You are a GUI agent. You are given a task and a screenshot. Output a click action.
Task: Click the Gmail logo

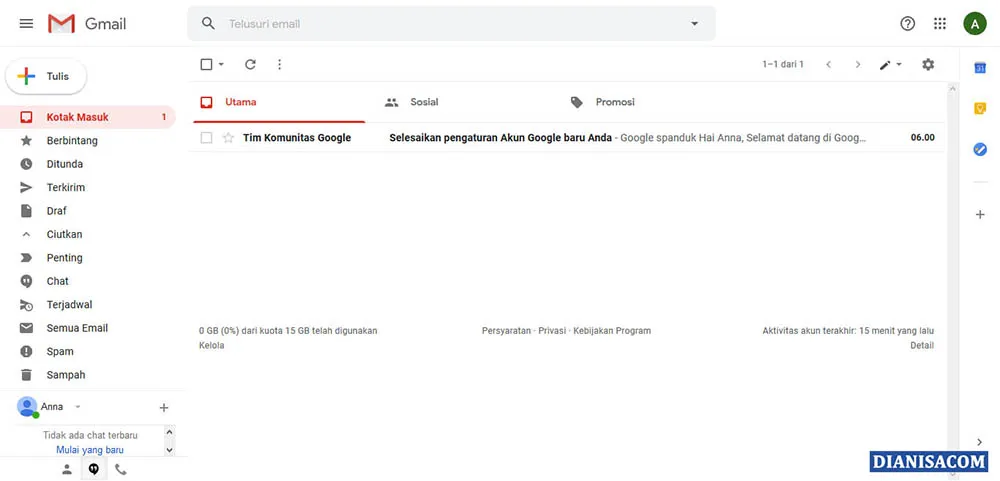pyautogui.click(x=87, y=24)
